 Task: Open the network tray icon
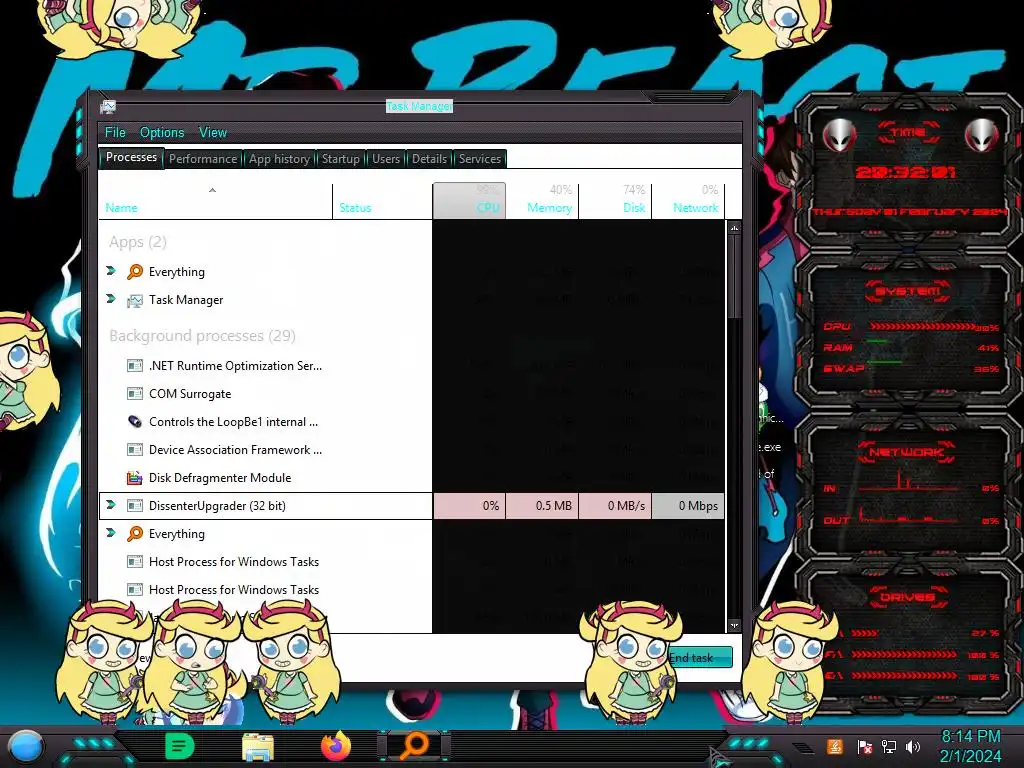pos(889,747)
